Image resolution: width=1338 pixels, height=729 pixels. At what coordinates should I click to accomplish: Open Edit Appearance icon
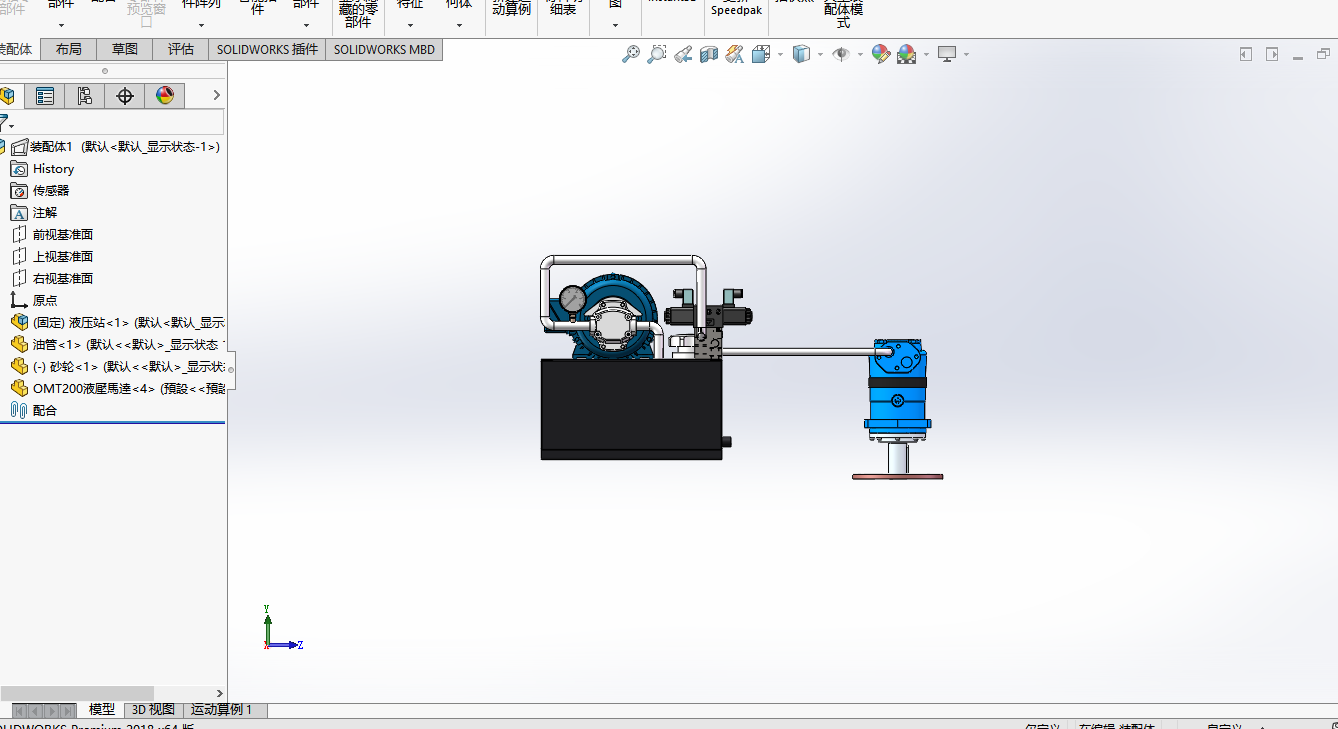pyautogui.click(x=881, y=54)
